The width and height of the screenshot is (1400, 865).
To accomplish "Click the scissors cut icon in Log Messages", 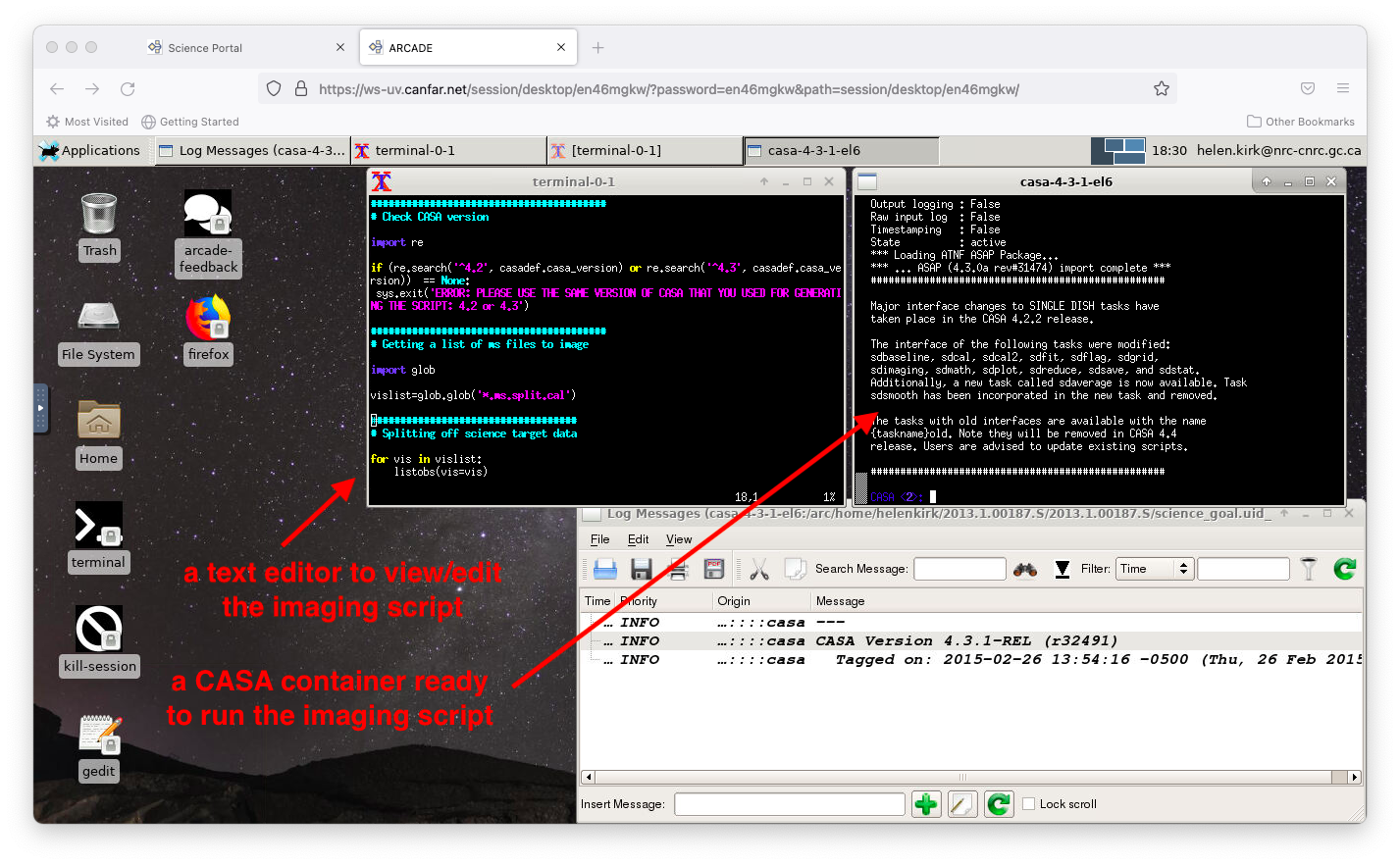I will coord(759,569).
